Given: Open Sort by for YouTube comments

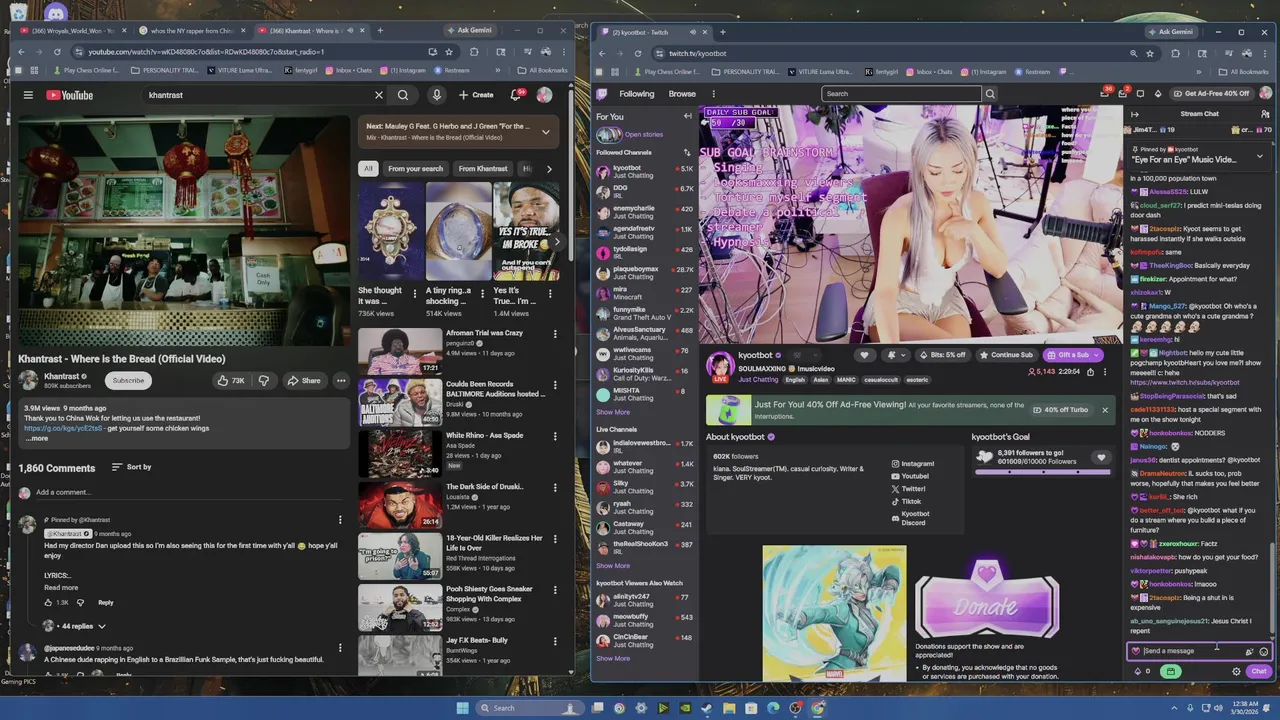Looking at the screenshot, I should point(131,467).
